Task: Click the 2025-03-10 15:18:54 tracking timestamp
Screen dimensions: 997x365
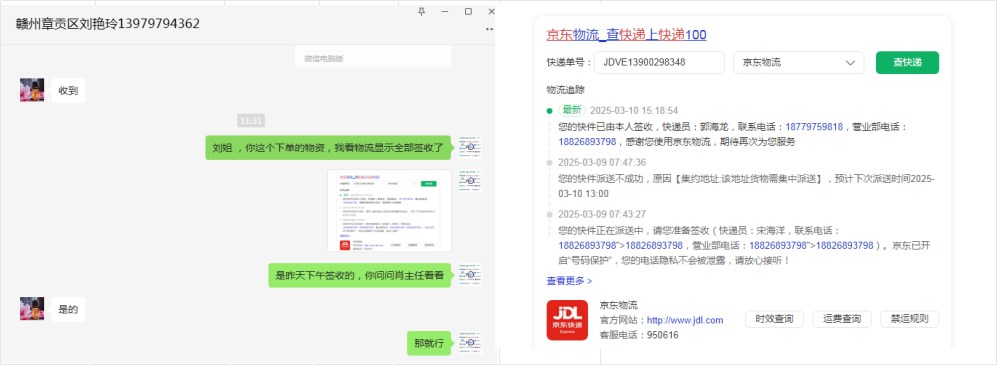Action: click(634, 111)
